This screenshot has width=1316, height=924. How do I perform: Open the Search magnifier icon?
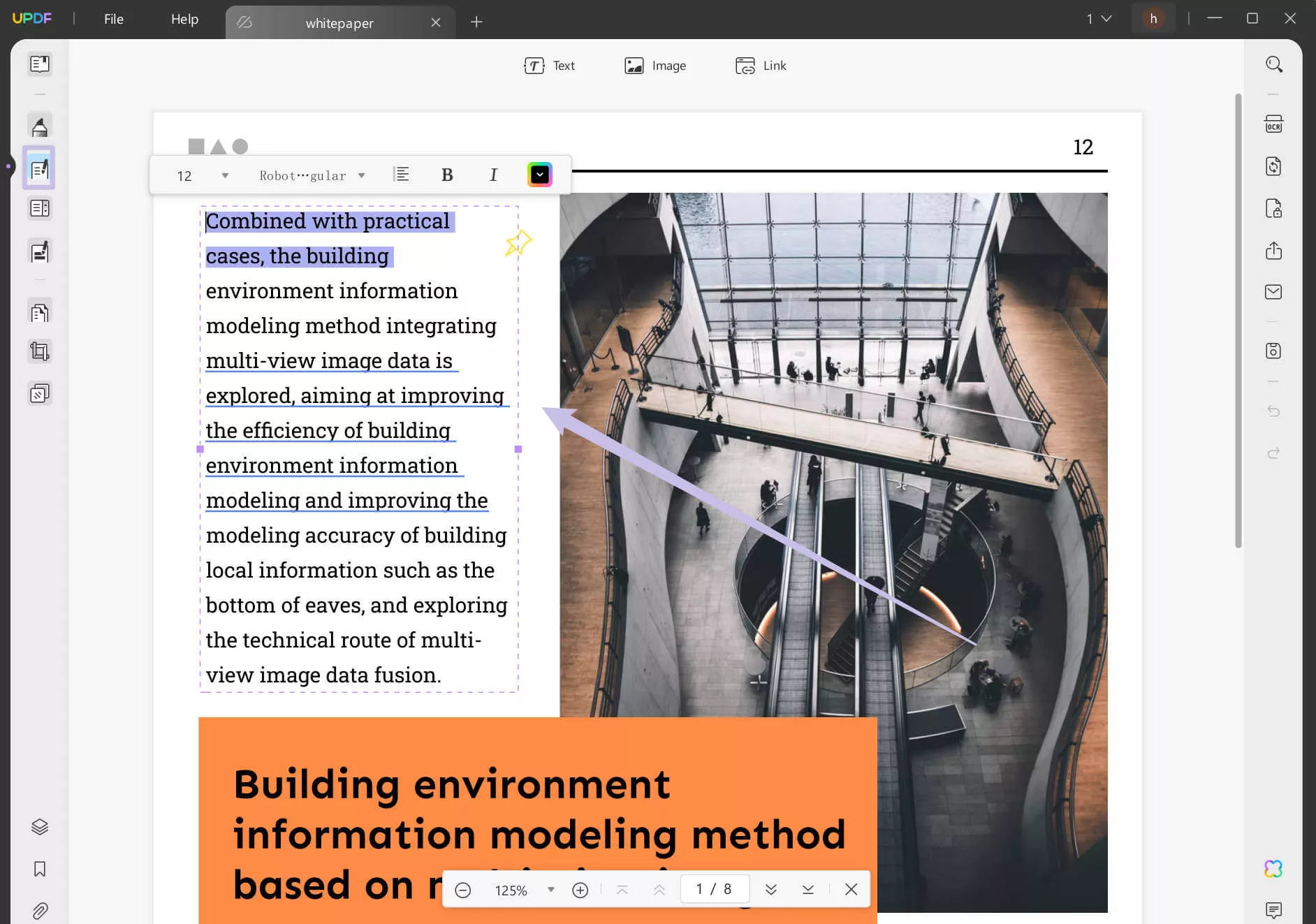click(x=1273, y=64)
